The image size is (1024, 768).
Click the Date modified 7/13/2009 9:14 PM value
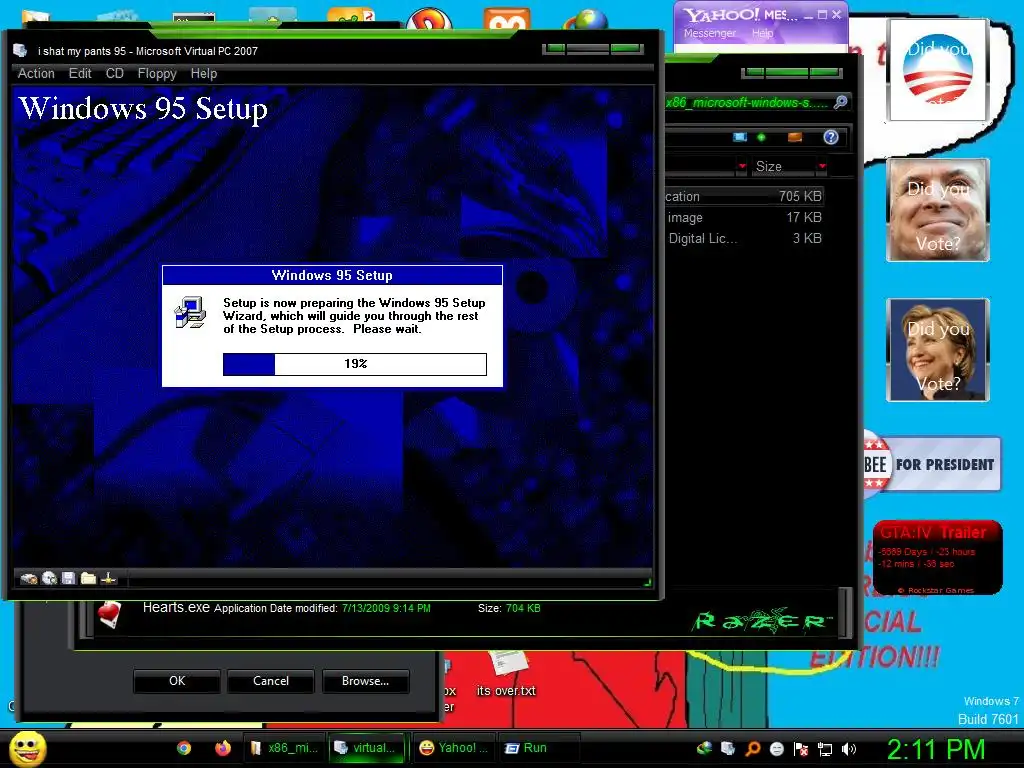pyautogui.click(x=386, y=609)
